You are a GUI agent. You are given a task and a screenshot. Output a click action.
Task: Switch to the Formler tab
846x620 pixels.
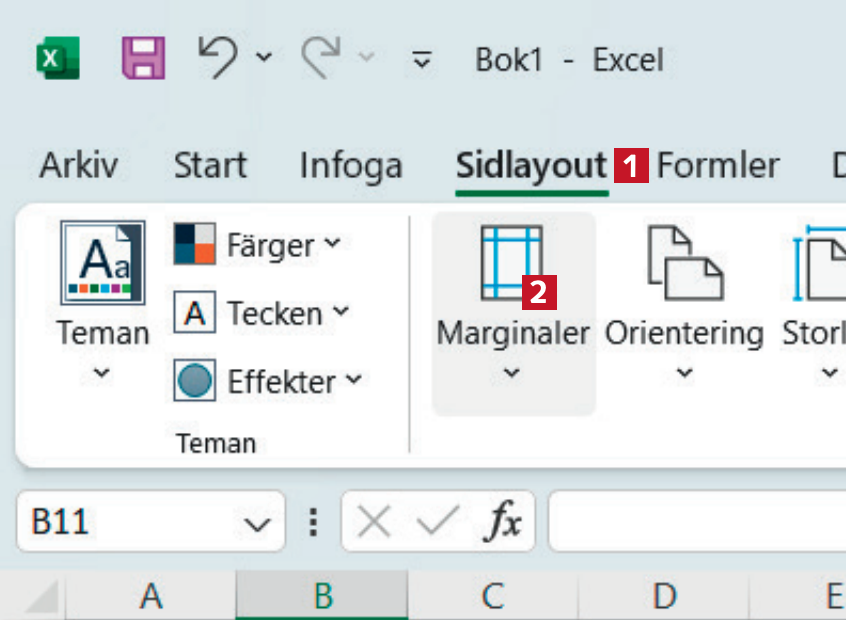pyautogui.click(x=717, y=165)
